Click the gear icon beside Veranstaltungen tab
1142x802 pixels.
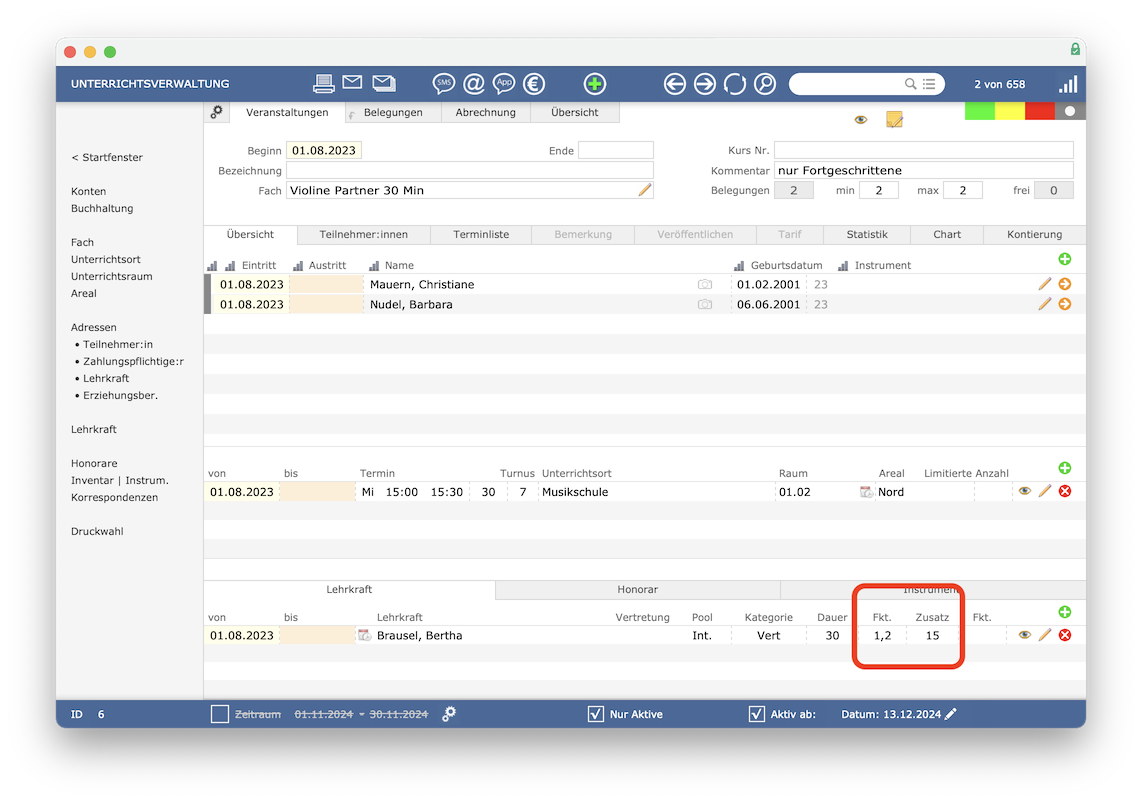216,112
